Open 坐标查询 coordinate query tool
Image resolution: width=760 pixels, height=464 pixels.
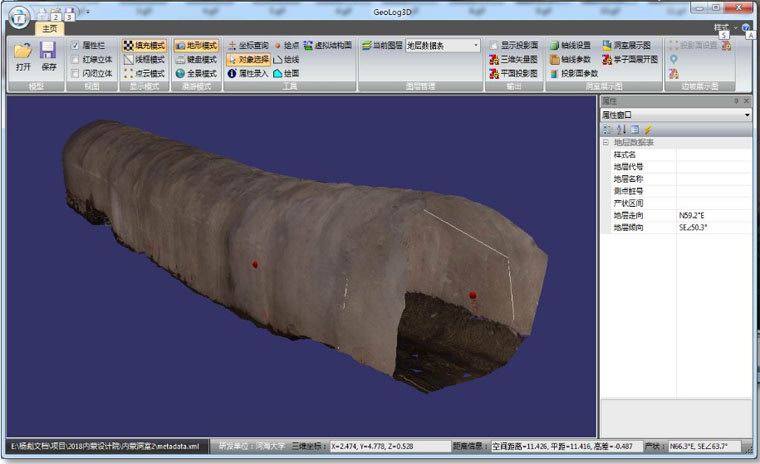click(x=248, y=45)
